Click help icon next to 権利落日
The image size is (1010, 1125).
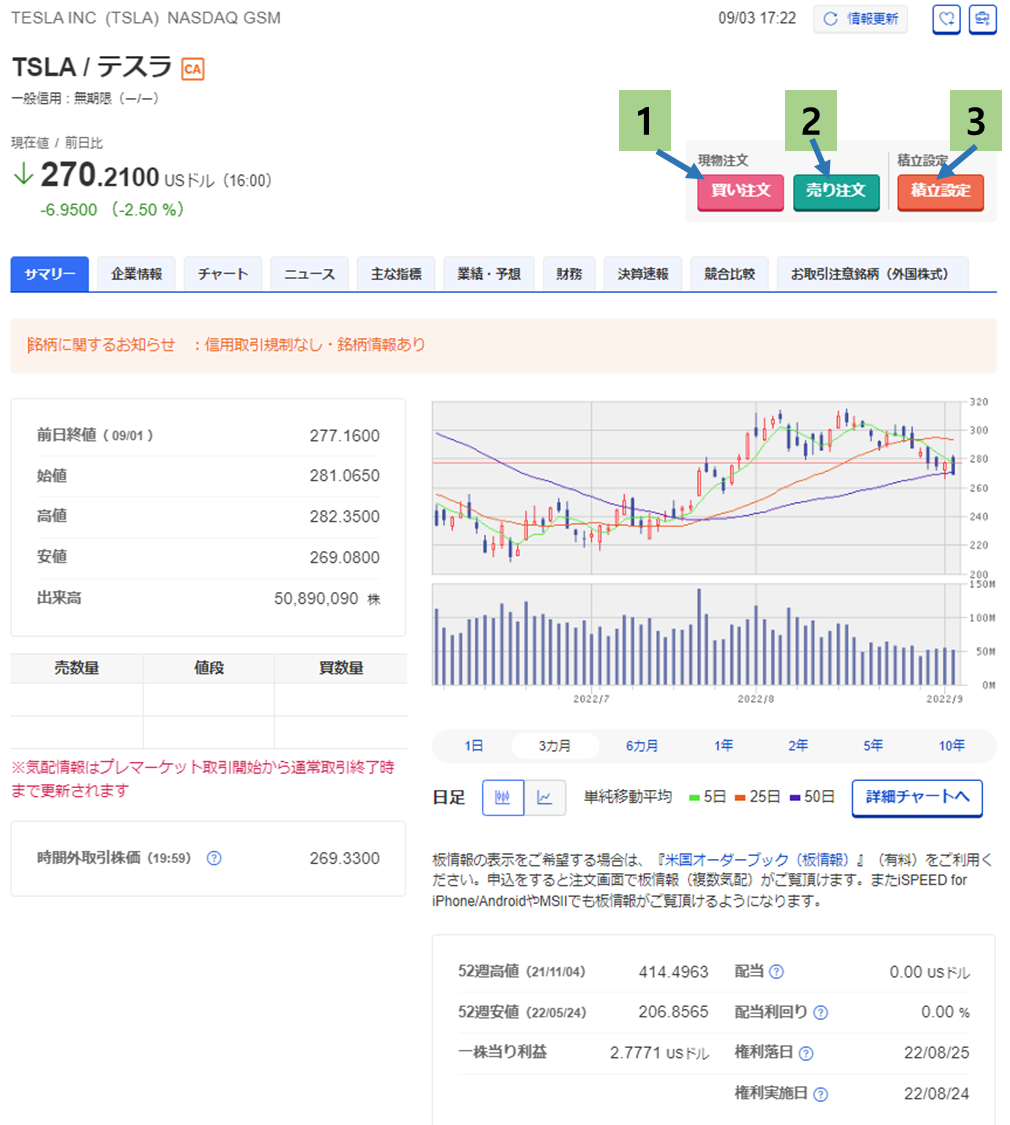(806, 1053)
